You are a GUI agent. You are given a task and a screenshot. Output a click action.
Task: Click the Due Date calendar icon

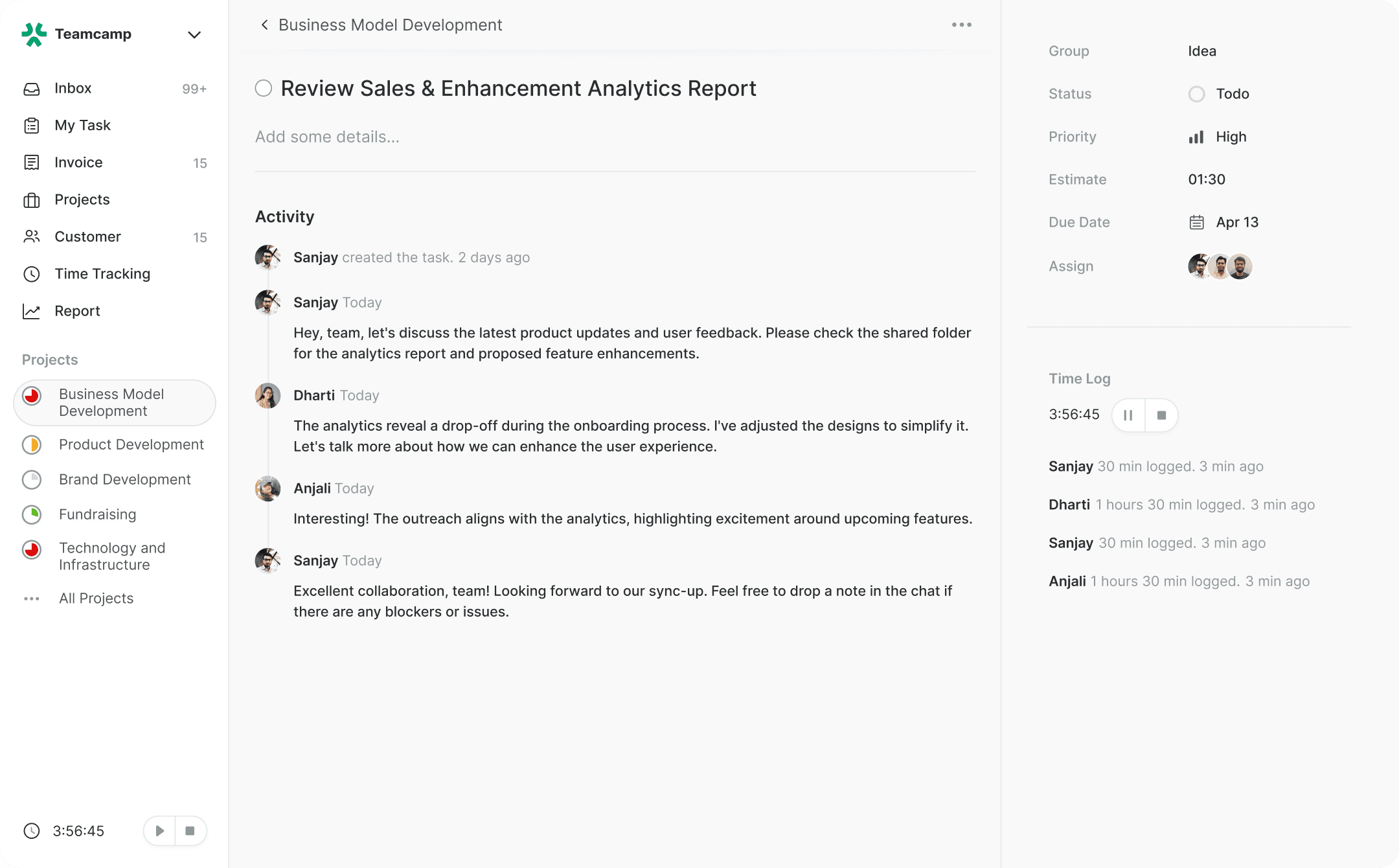coord(1196,223)
